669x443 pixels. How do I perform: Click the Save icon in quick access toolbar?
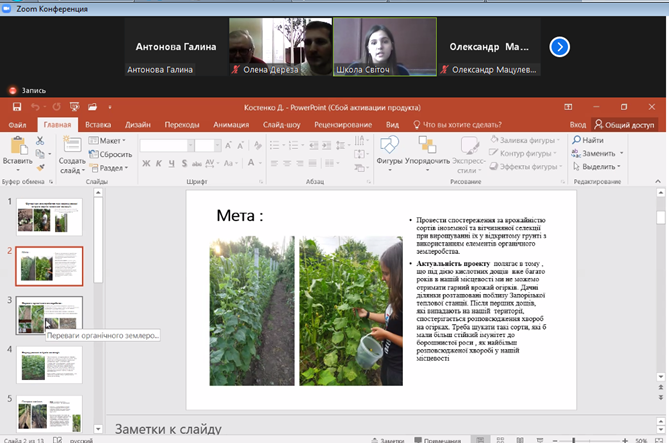16,107
